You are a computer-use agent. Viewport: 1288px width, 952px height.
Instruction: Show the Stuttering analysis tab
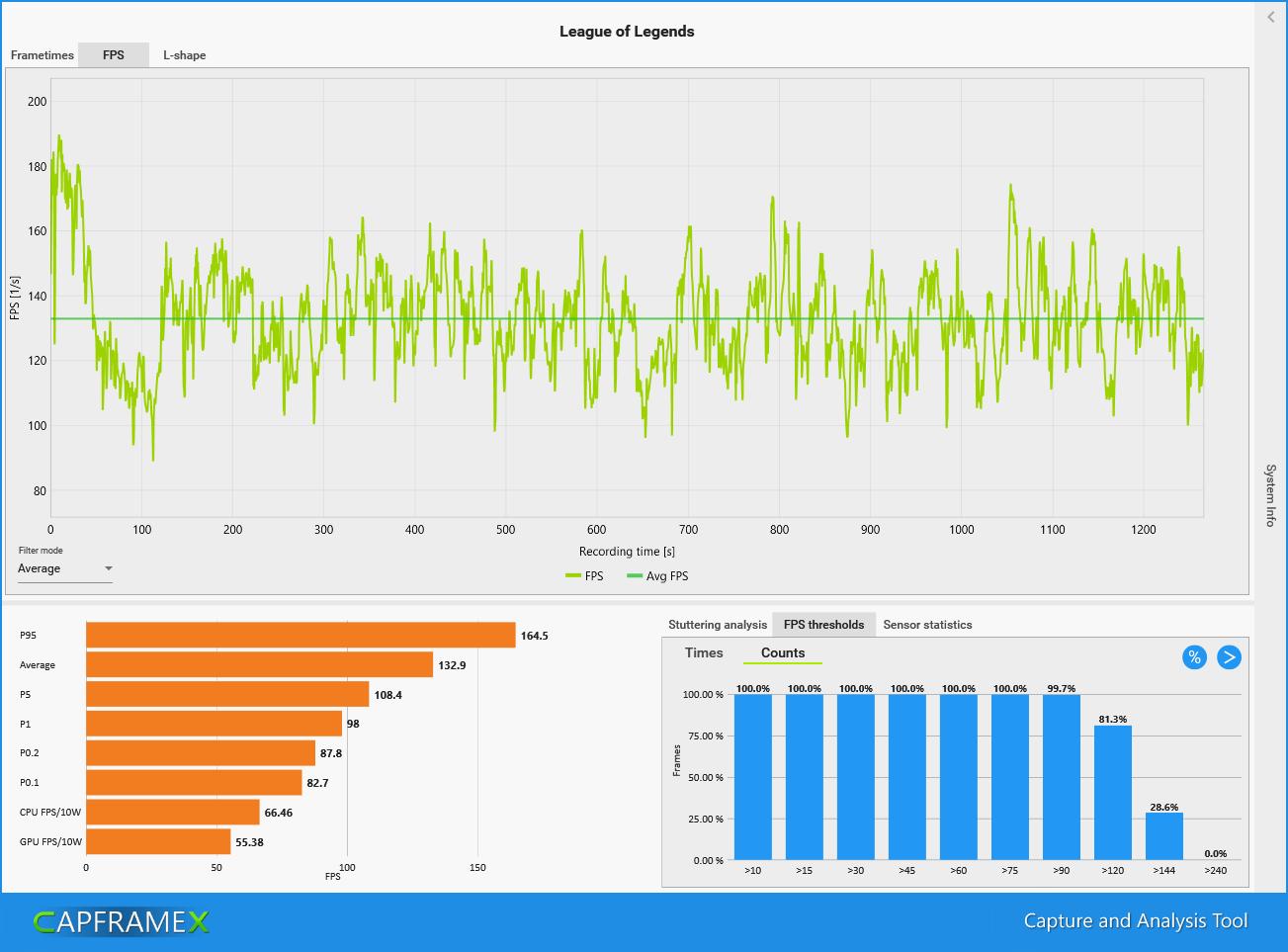(718, 625)
